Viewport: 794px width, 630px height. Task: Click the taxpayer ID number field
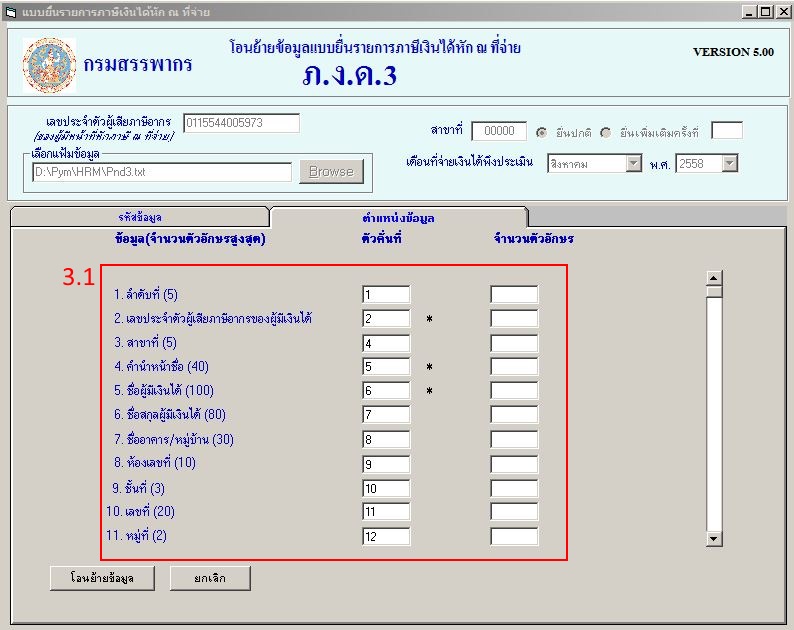pos(241,123)
